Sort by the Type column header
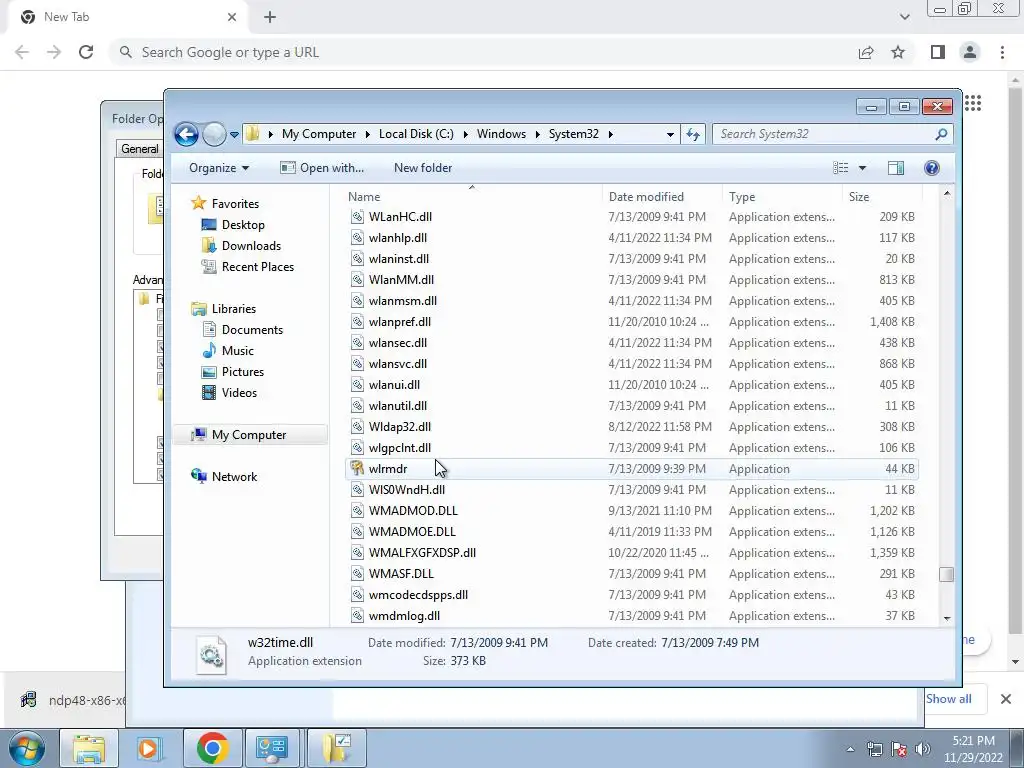 (x=782, y=197)
